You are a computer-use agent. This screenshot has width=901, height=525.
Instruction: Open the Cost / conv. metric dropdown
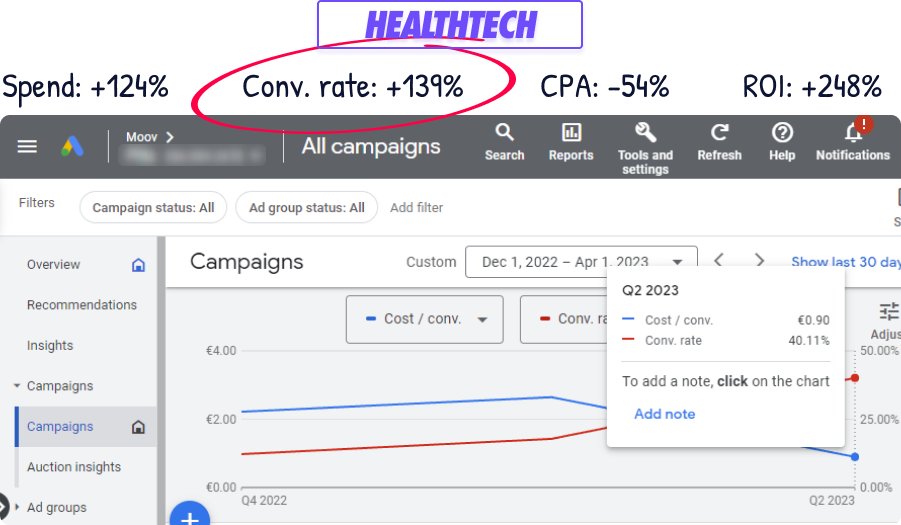[x=424, y=319]
